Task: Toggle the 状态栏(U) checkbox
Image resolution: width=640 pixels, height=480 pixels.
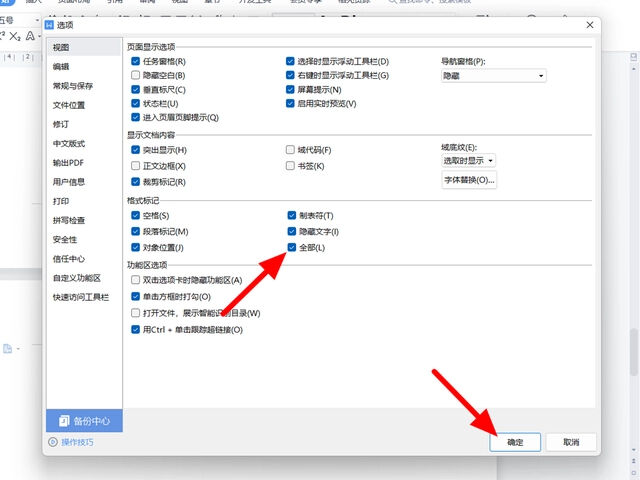Action: tap(136, 103)
